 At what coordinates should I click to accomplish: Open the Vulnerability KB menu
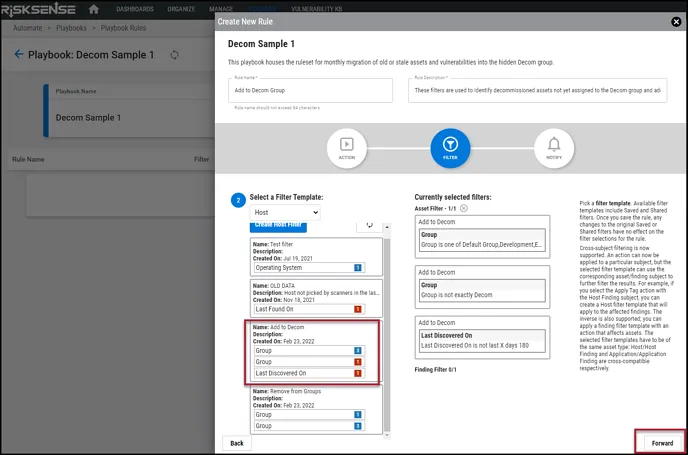316,9
